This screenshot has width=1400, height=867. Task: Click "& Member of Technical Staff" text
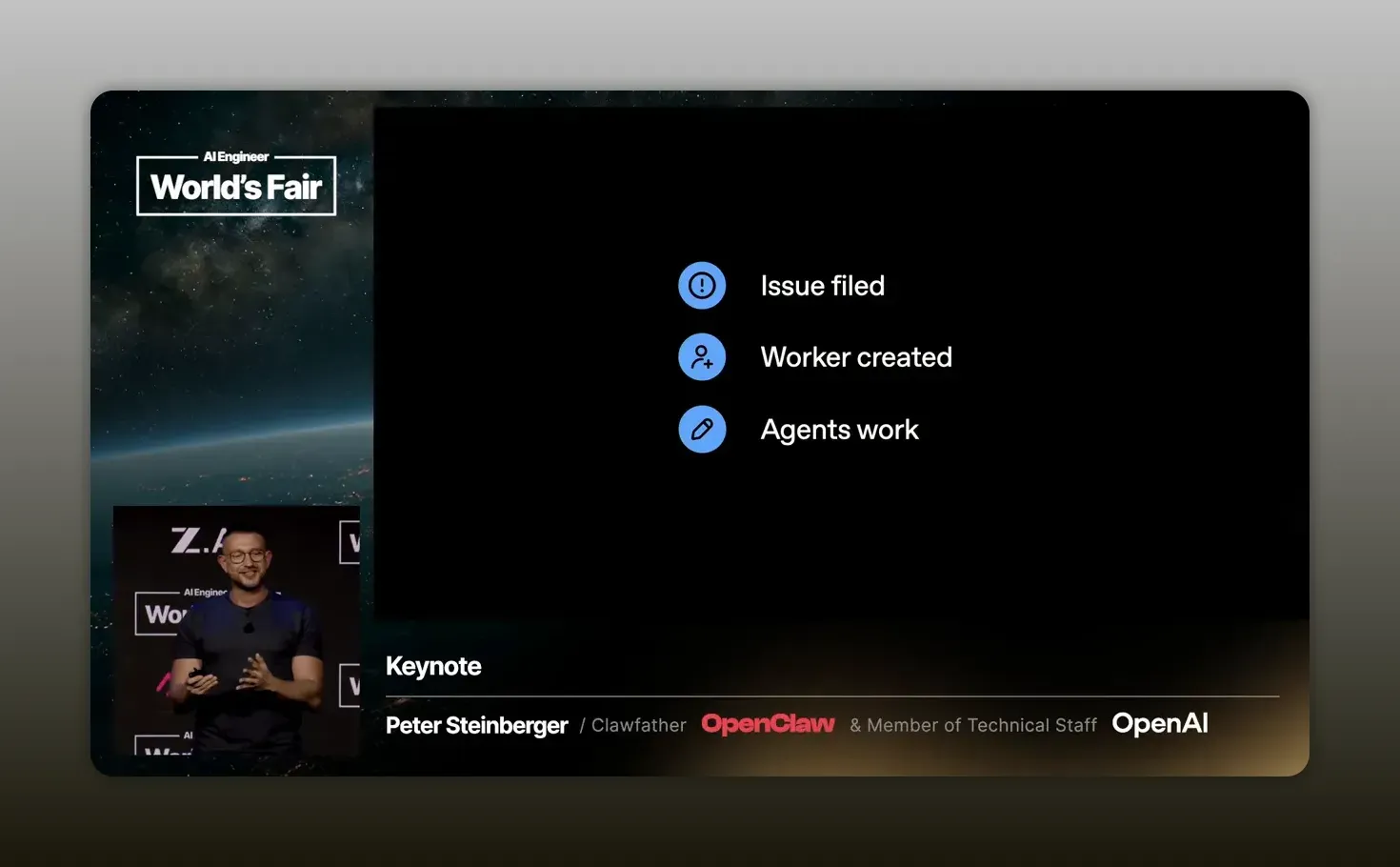[x=973, y=725]
